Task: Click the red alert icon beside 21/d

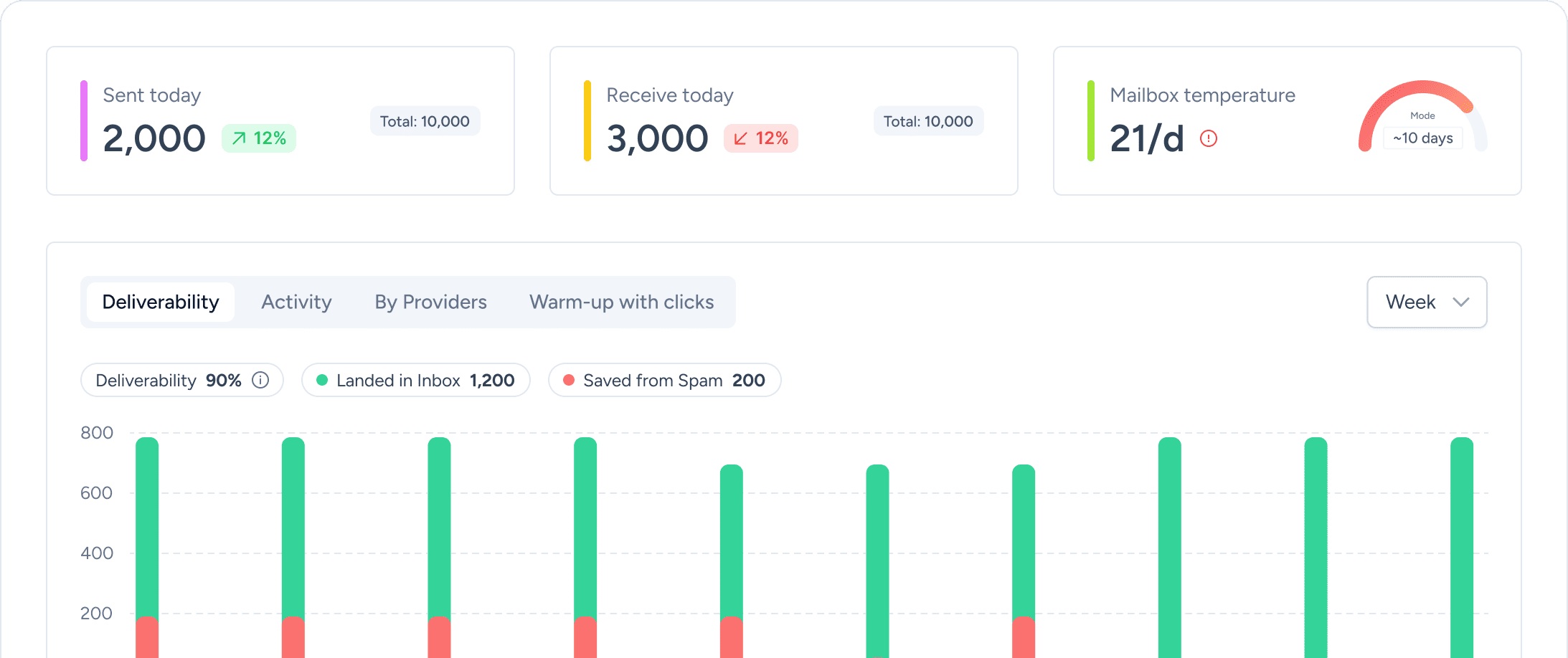Action: 1209,138
